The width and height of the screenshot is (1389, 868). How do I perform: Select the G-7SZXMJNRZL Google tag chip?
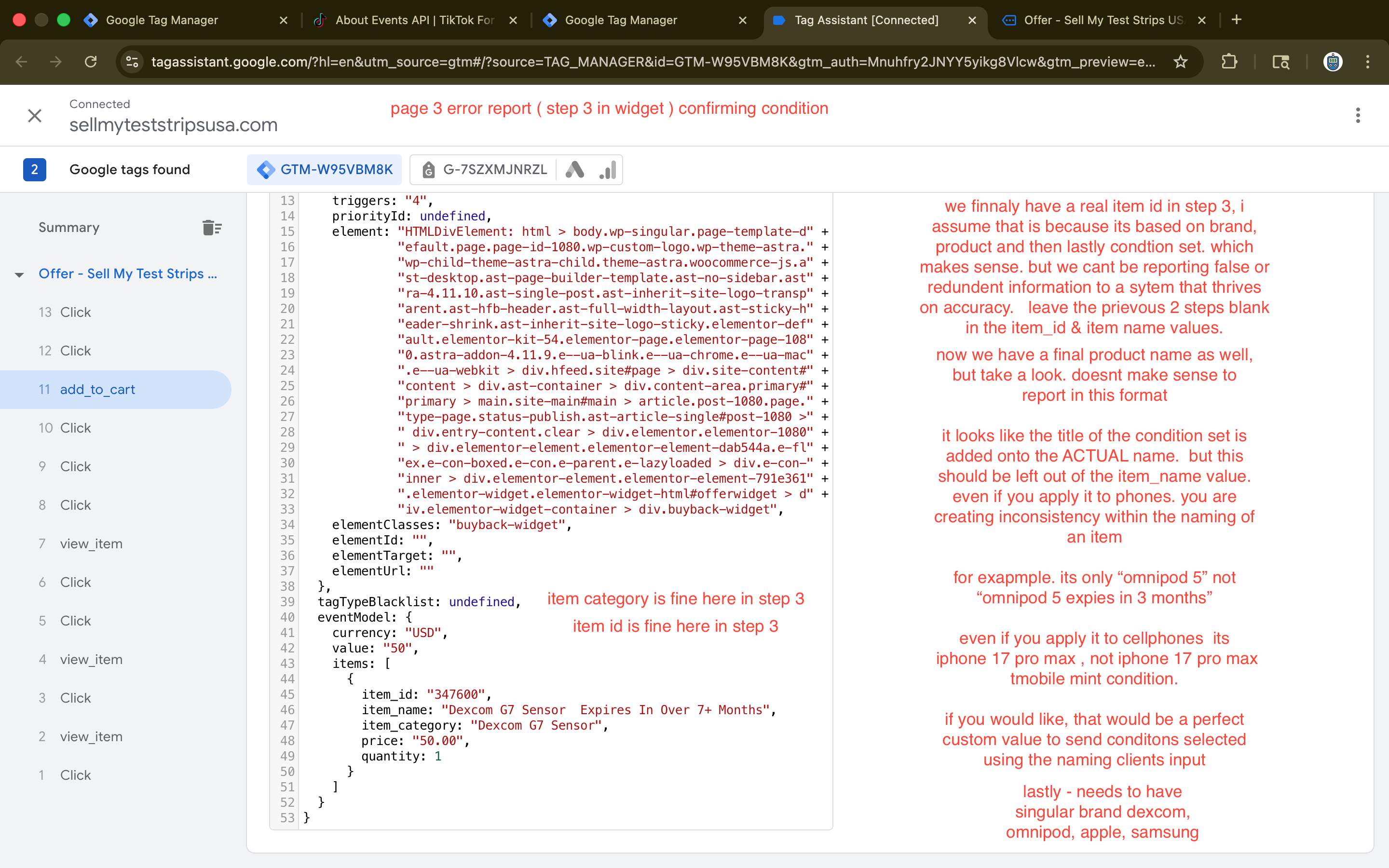pos(484,169)
